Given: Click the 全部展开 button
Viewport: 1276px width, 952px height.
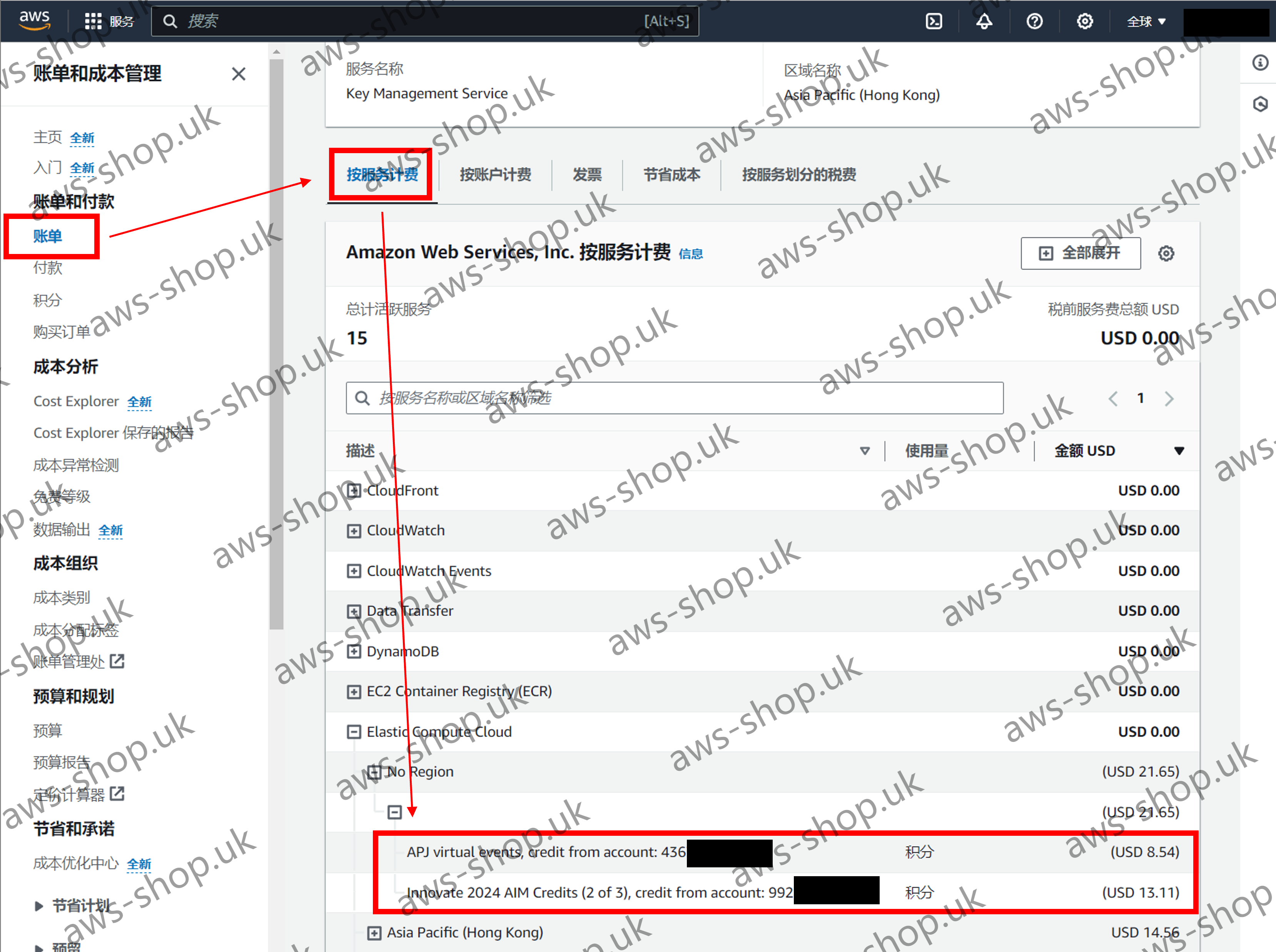Looking at the screenshot, I should click(1080, 254).
